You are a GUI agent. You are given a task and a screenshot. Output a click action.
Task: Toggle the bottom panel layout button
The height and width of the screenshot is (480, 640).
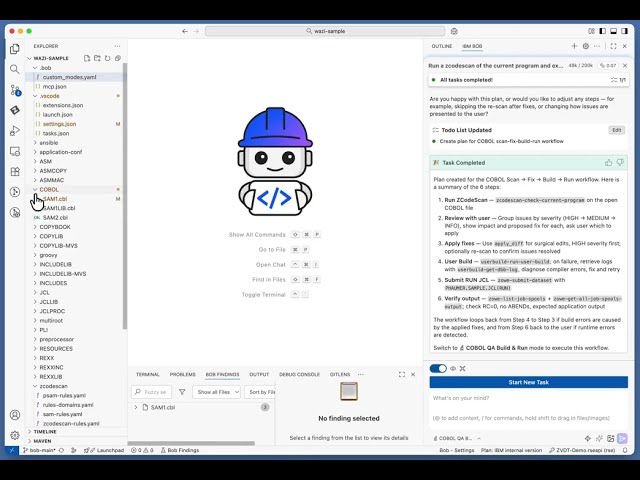613,31
